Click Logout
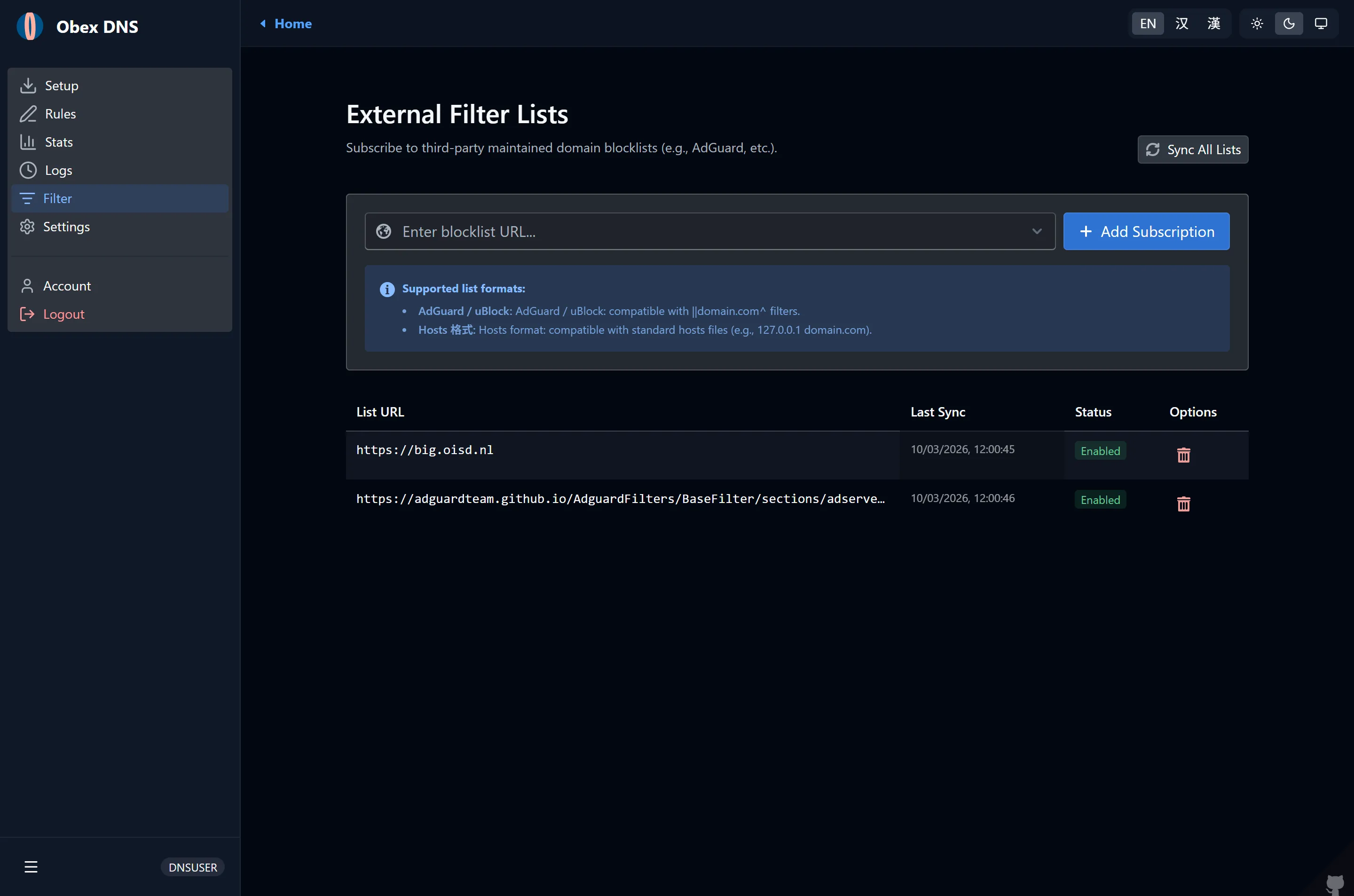1354x896 pixels. coord(120,314)
